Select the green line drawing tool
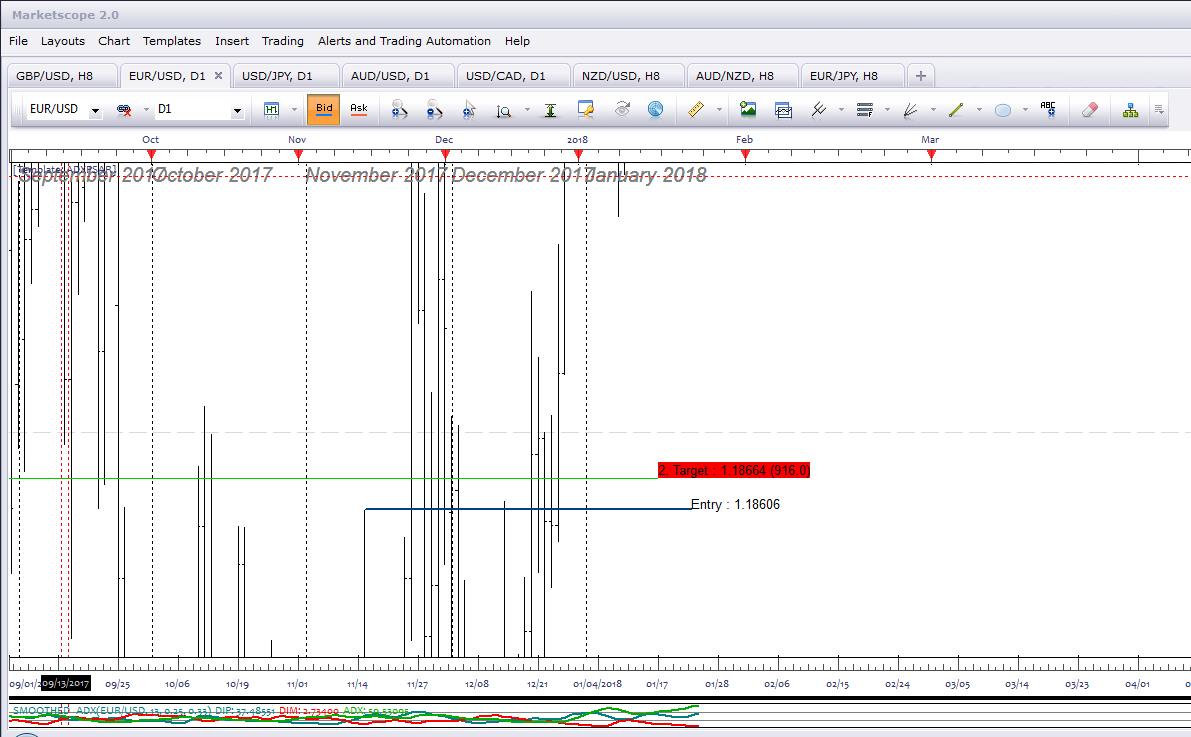The image size is (1191, 737). (x=956, y=110)
